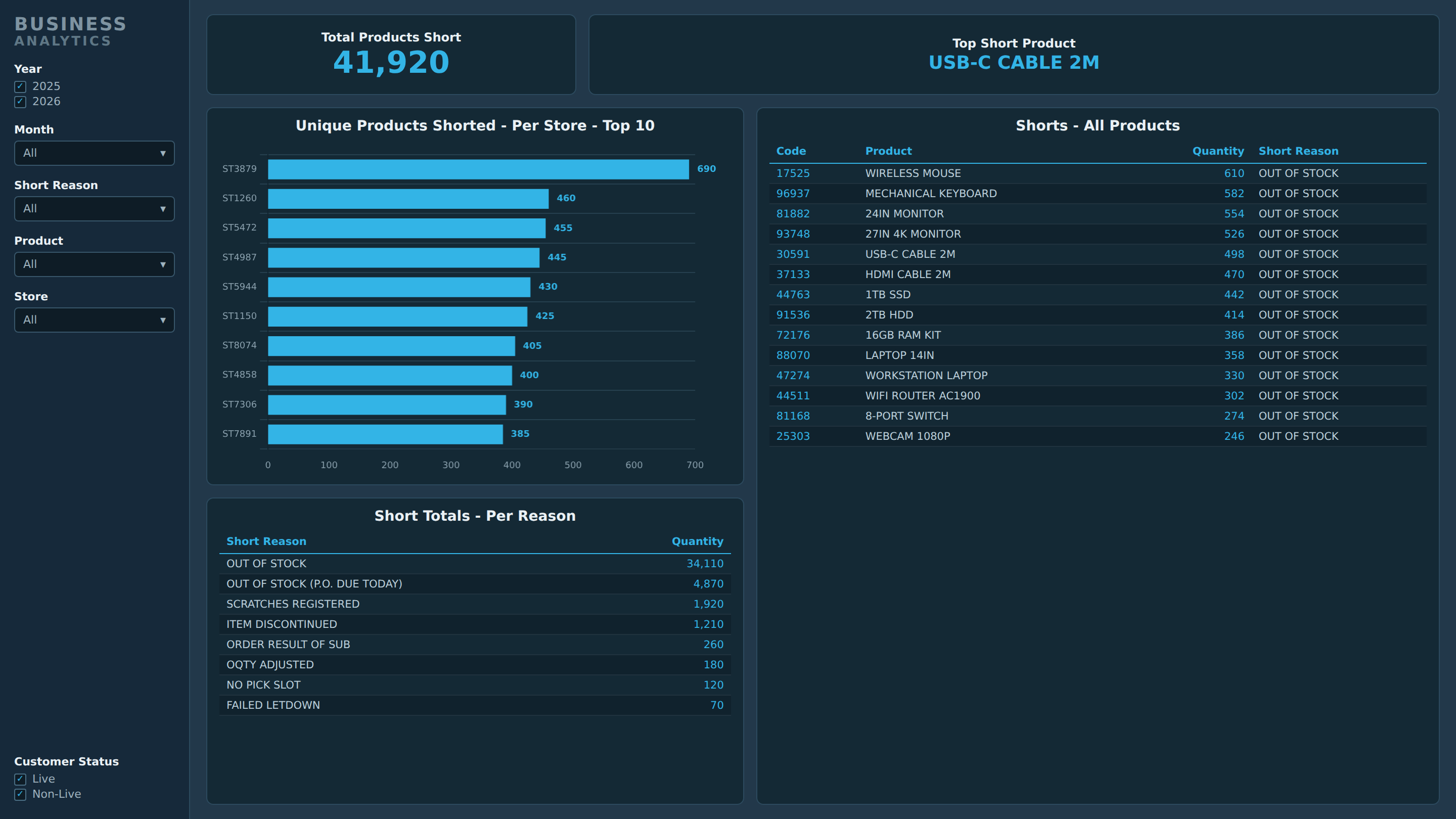Expand the Store filter dropdown
The width and height of the screenshot is (1456, 819).
coord(95,320)
